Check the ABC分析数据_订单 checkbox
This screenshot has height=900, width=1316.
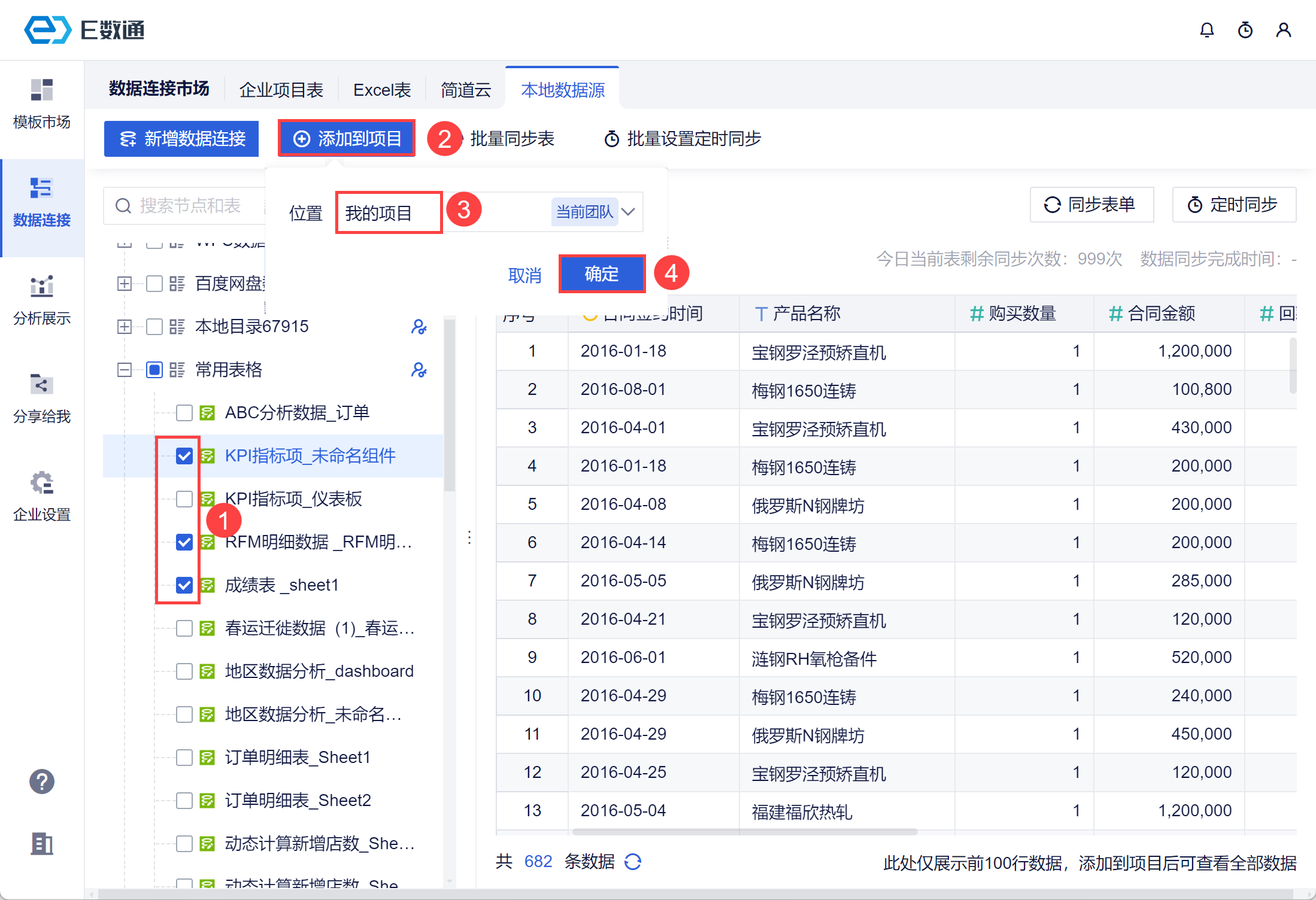[184, 413]
